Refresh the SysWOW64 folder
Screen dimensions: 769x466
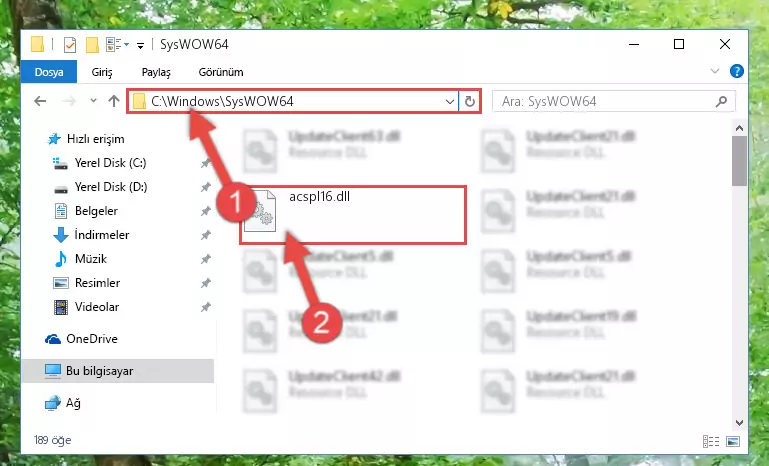(x=470, y=102)
